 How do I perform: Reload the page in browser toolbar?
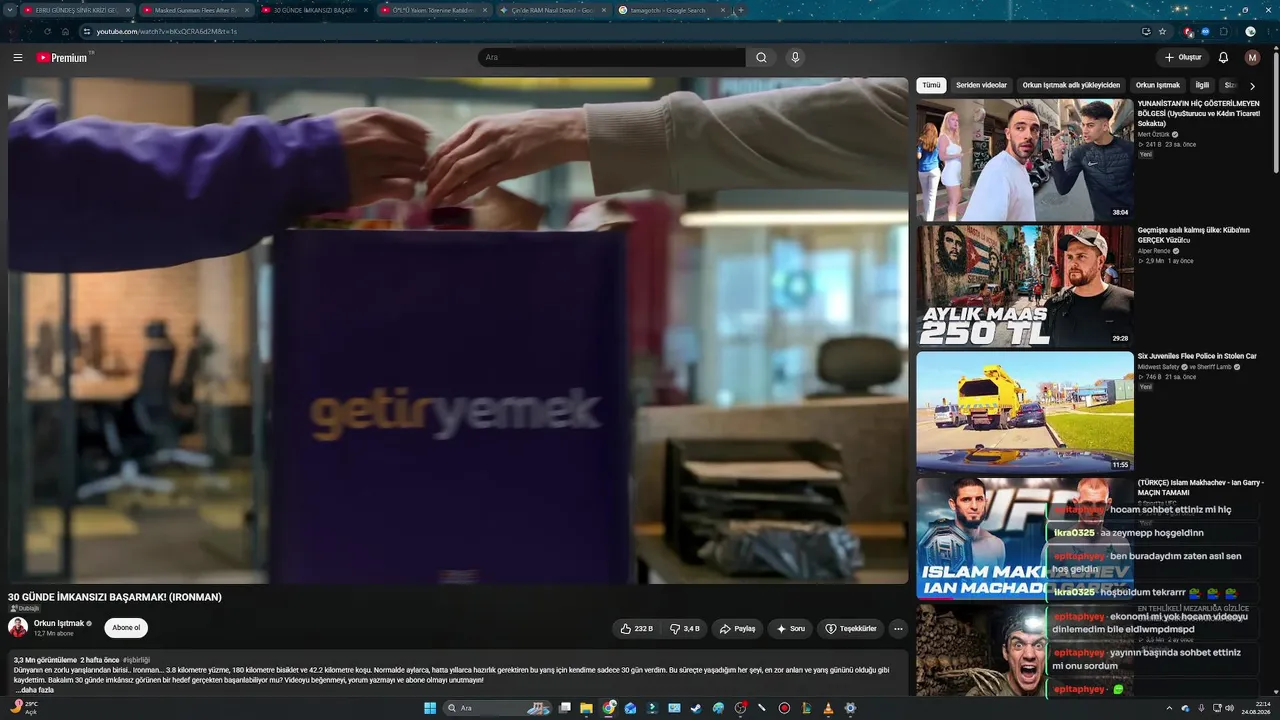pos(47,31)
